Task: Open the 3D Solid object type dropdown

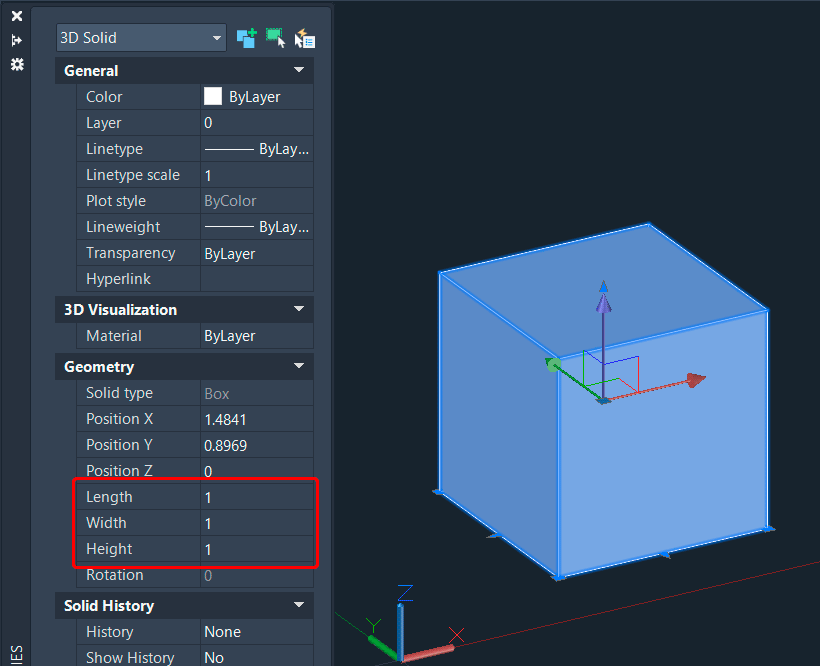Action: (x=218, y=36)
